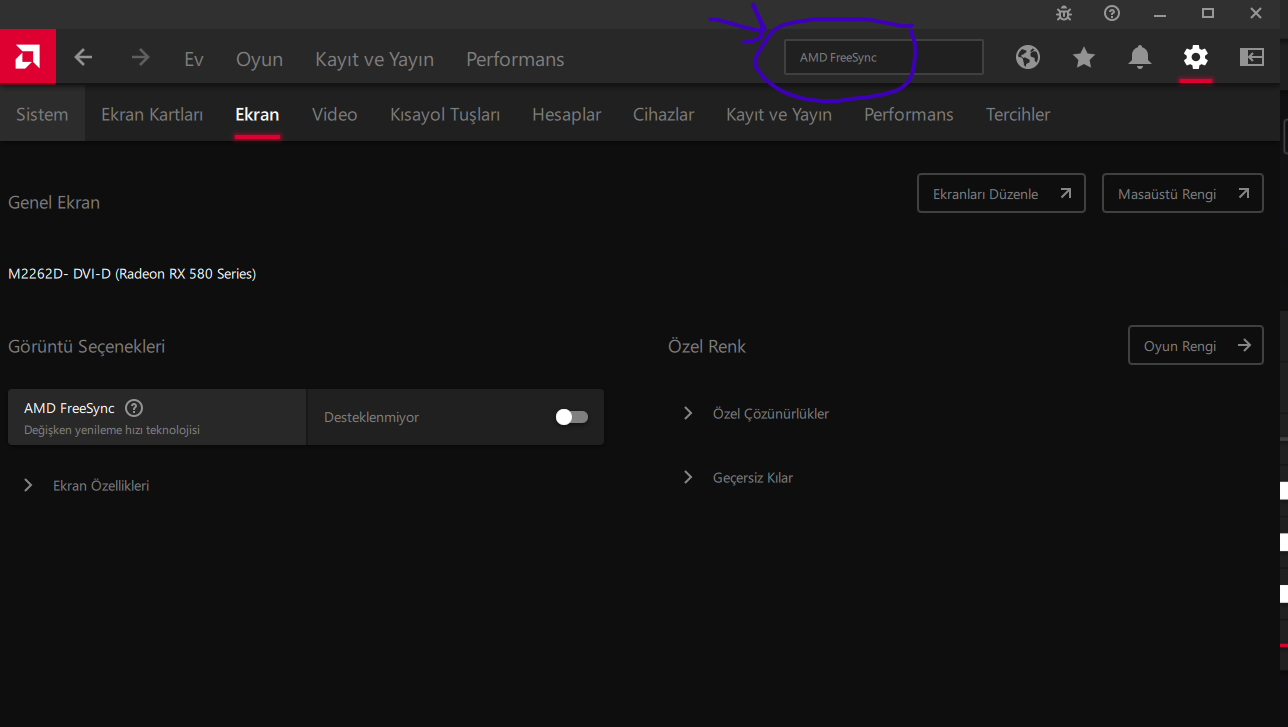The height and width of the screenshot is (727, 1288).
Task: Open the web browser globe icon
Action: click(1028, 57)
